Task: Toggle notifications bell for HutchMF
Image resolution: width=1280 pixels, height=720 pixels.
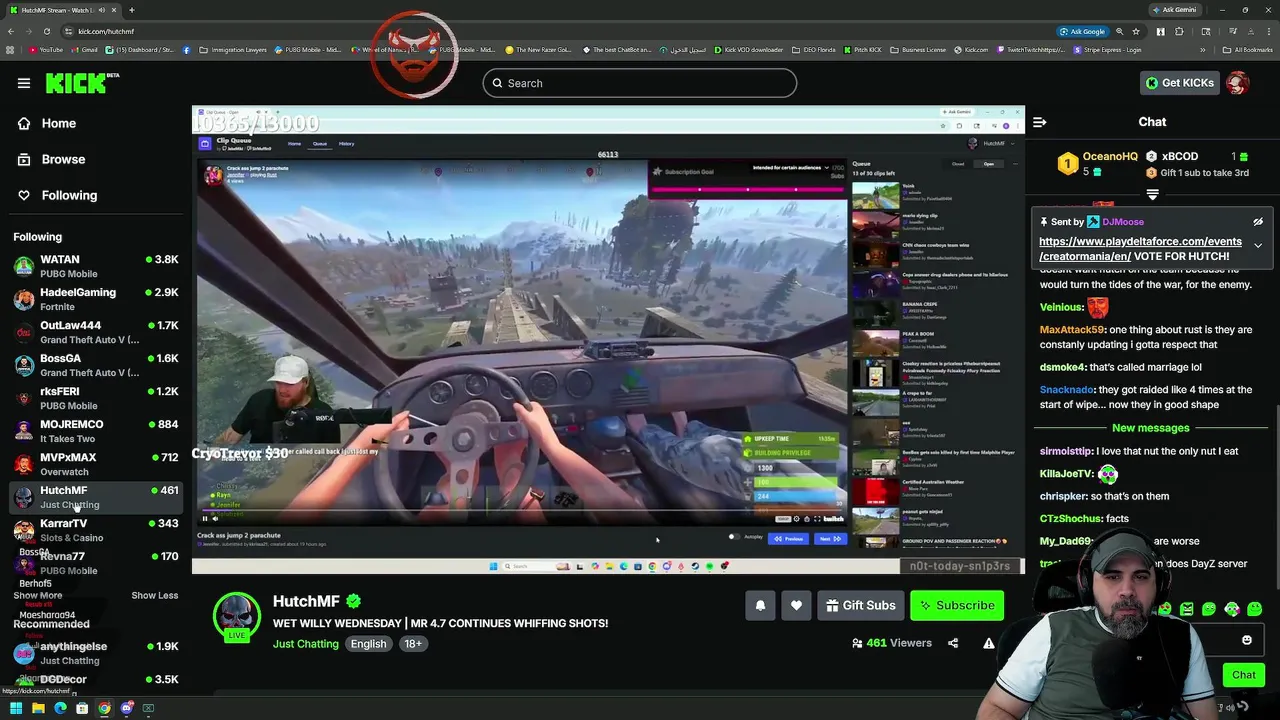Action: pos(760,605)
